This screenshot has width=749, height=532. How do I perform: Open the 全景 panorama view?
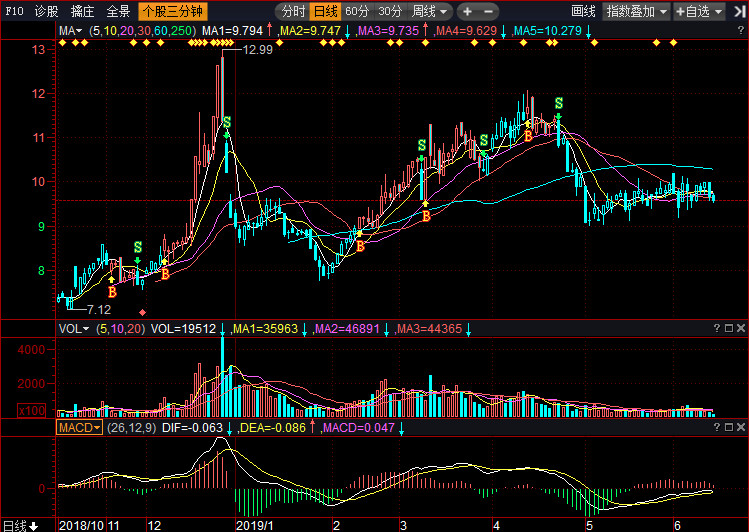click(118, 12)
